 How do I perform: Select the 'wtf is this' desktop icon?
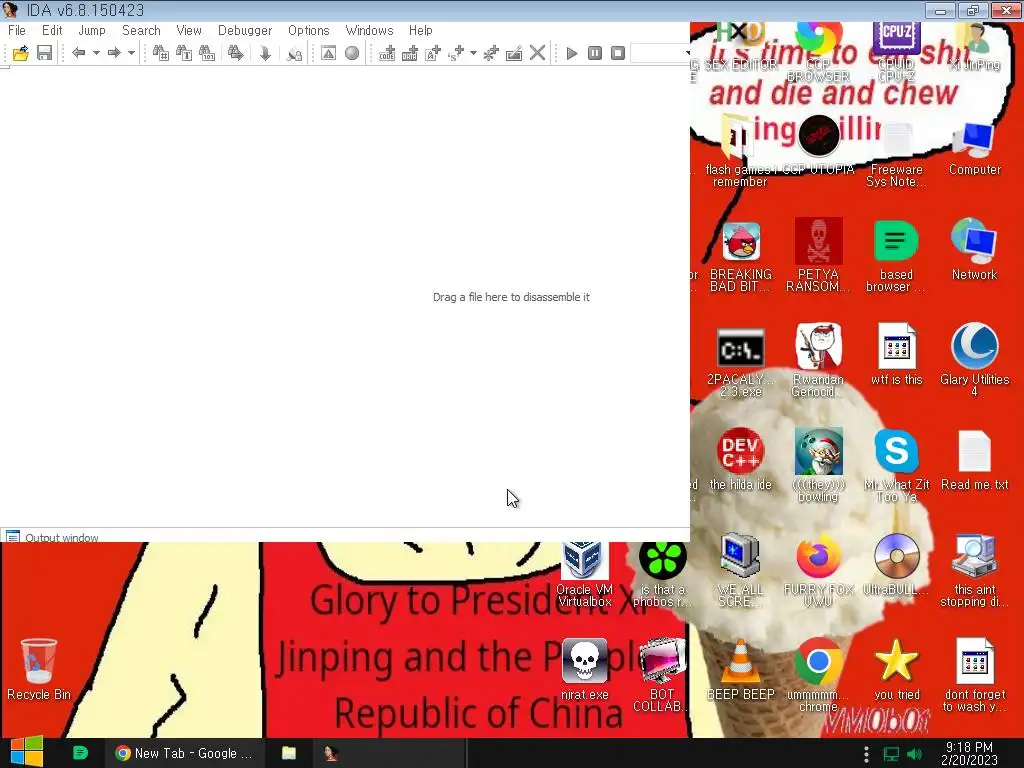click(x=897, y=355)
